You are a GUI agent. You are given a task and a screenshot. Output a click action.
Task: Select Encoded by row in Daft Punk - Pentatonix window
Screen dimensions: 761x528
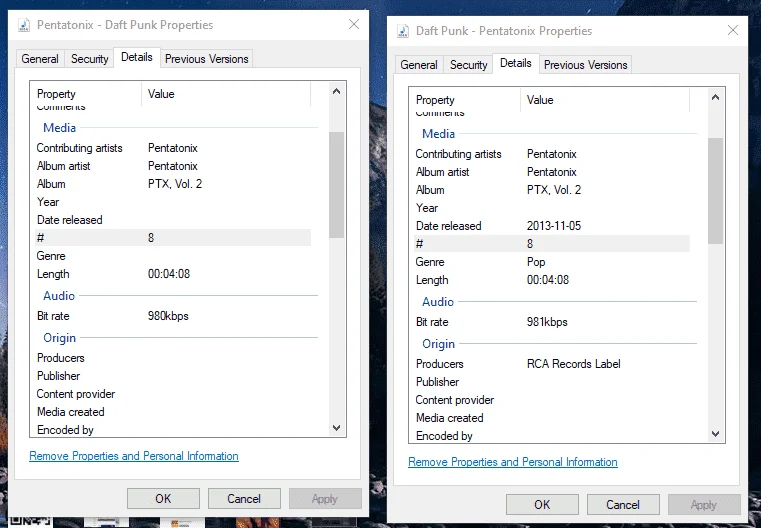point(552,435)
